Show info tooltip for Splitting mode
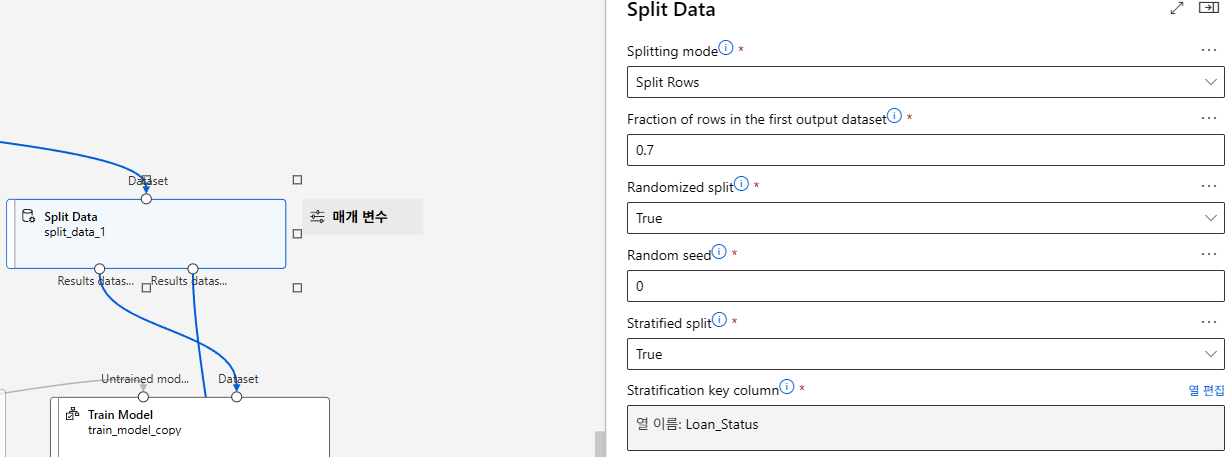Viewport: 1231px width, 457px height. (x=726, y=48)
